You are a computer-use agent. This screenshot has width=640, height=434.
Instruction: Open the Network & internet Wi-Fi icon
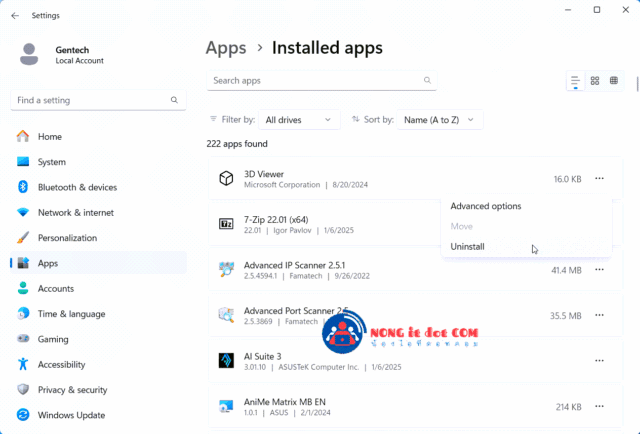tap(23, 212)
